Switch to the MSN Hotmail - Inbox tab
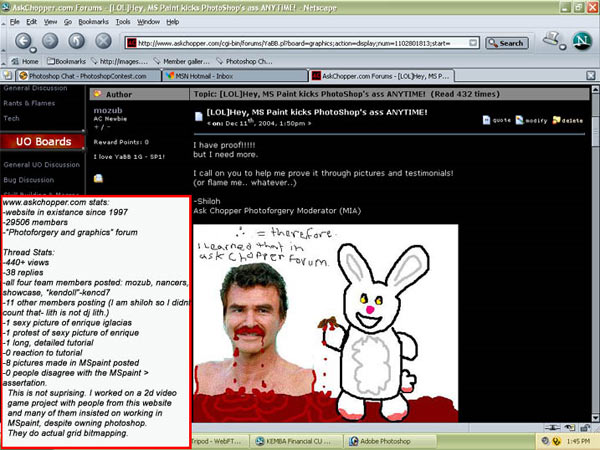 [235, 76]
